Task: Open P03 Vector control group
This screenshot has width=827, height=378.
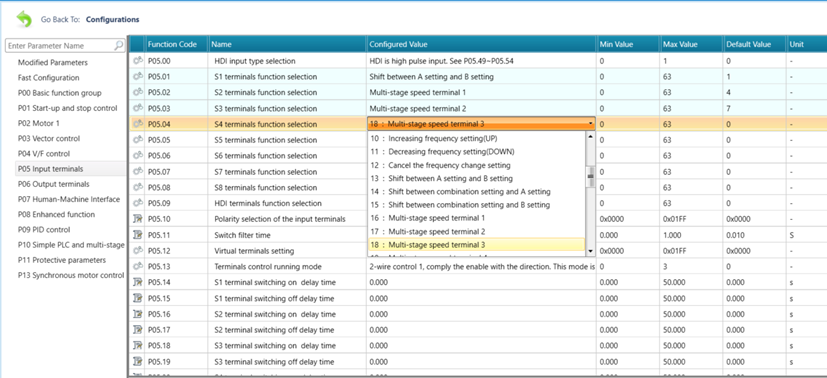Action: [x=49, y=139]
